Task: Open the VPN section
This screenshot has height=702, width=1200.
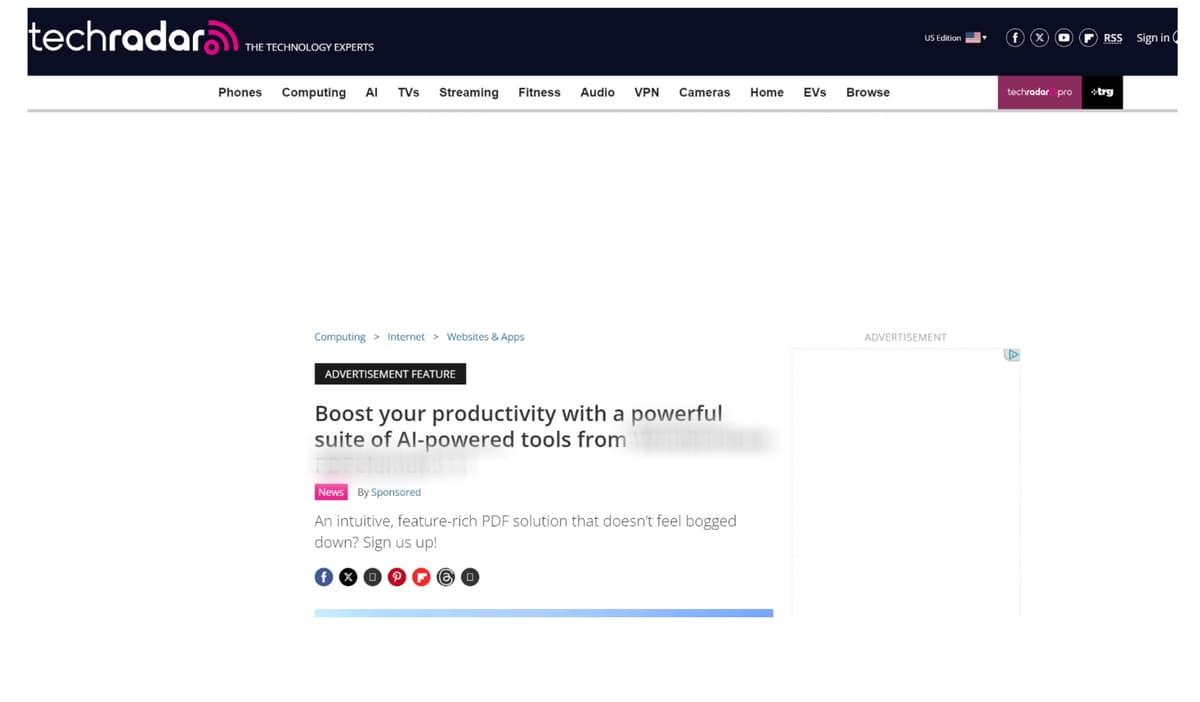Action: point(646,92)
